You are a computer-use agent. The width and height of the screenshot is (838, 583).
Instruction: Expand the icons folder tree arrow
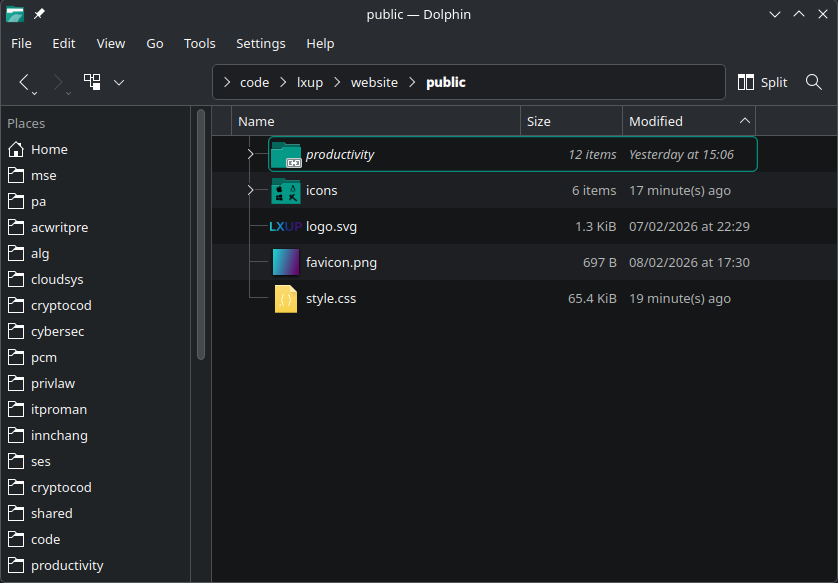[x=249, y=190]
